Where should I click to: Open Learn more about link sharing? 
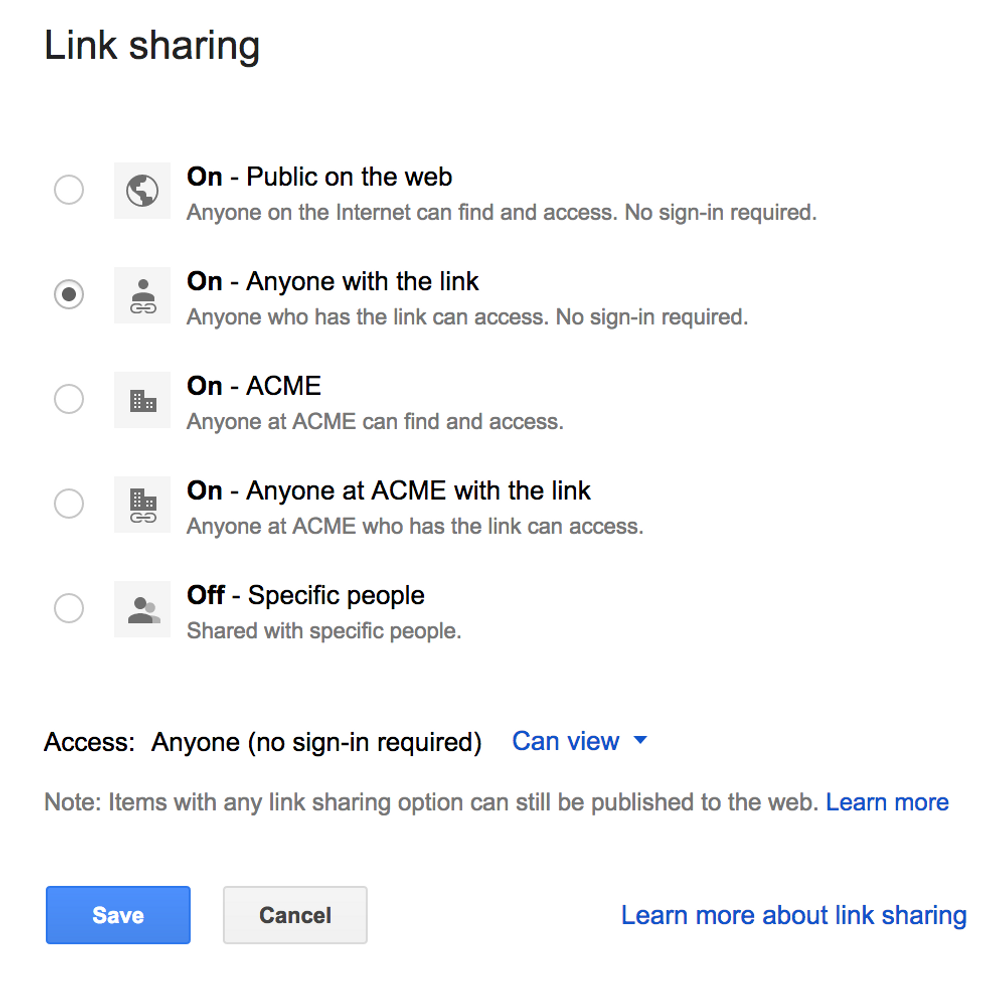point(794,915)
